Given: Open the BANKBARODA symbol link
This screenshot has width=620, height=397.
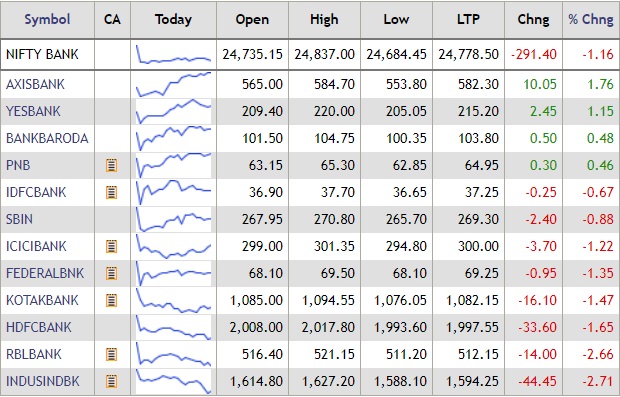Looking at the screenshot, I should (47, 138).
